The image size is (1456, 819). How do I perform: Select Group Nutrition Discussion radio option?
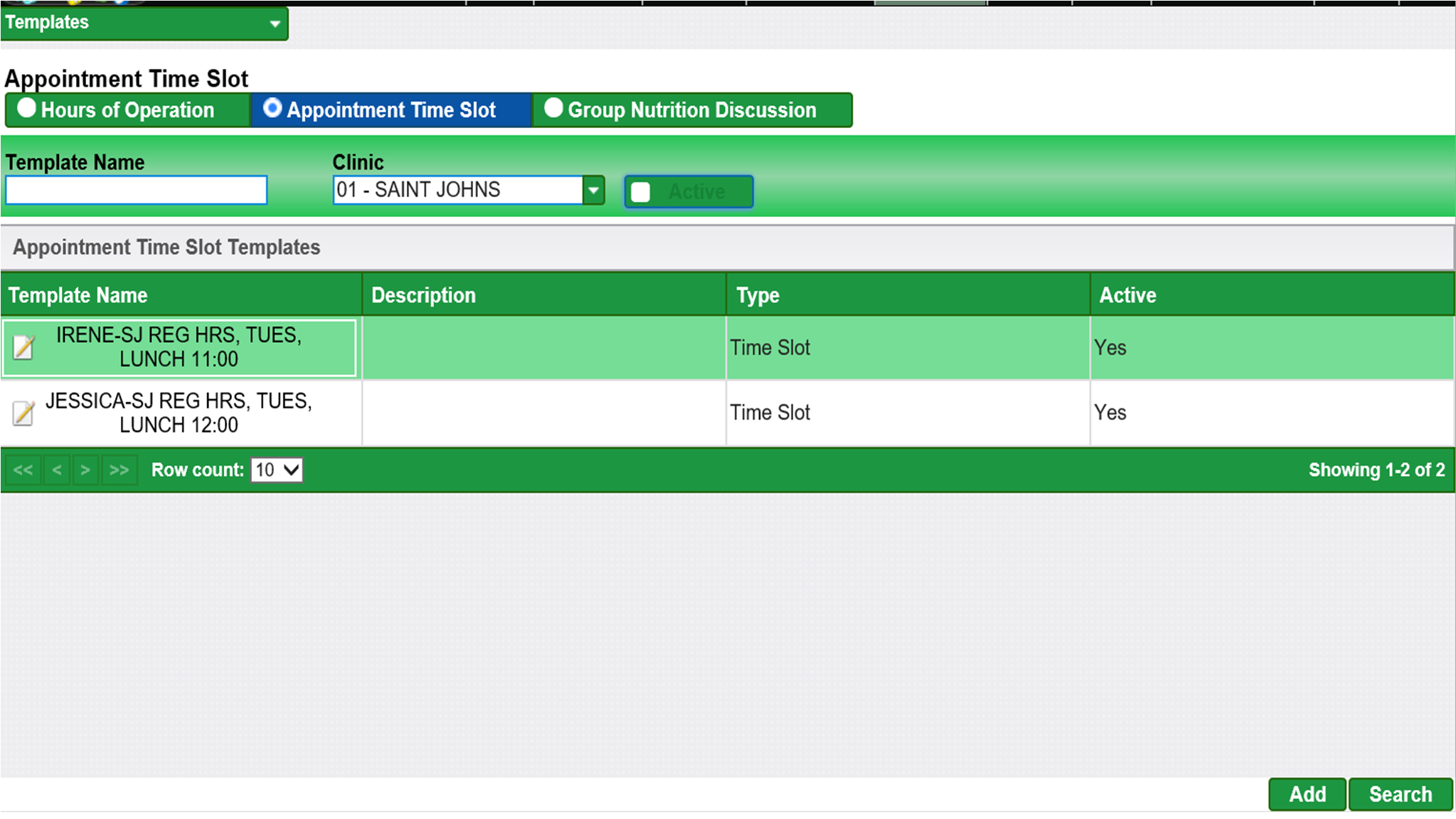click(553, 108)
